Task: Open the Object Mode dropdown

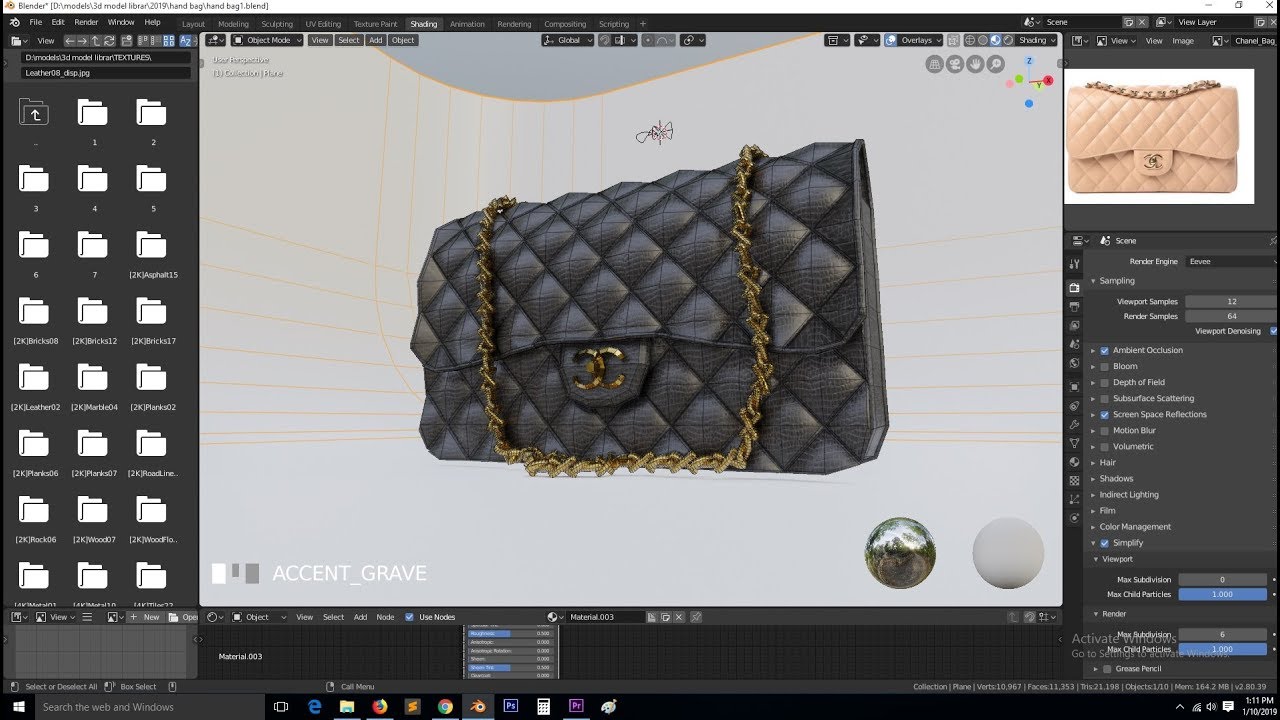Action: click(267, 40)
